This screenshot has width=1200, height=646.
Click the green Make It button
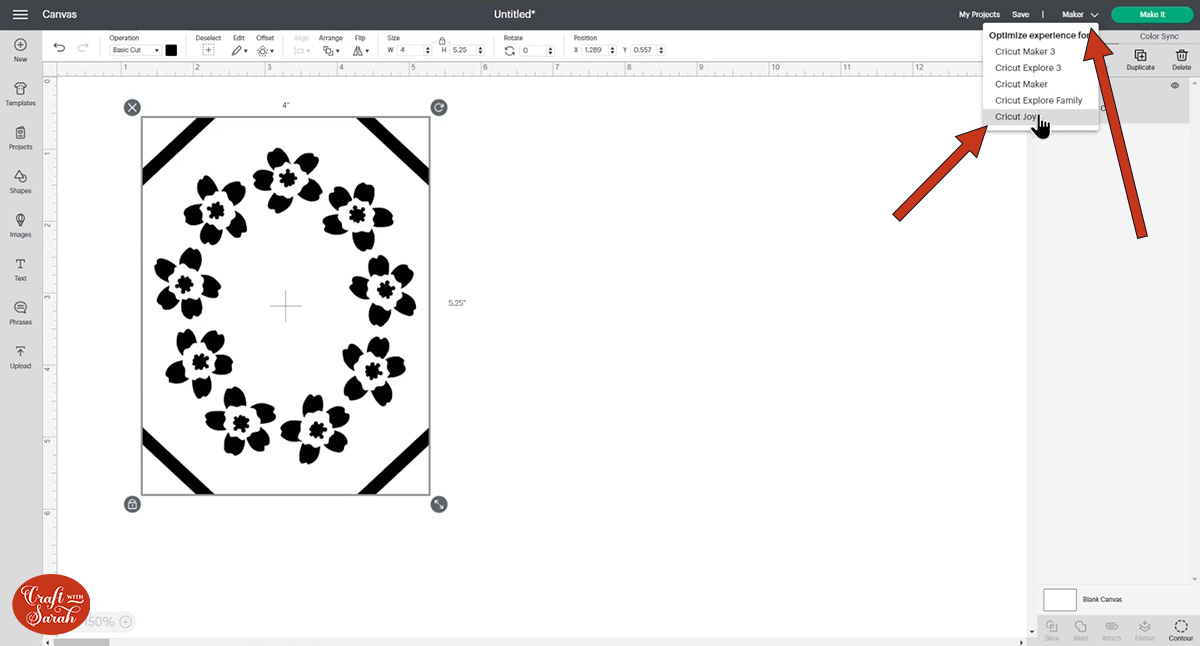coord(1151,15)
